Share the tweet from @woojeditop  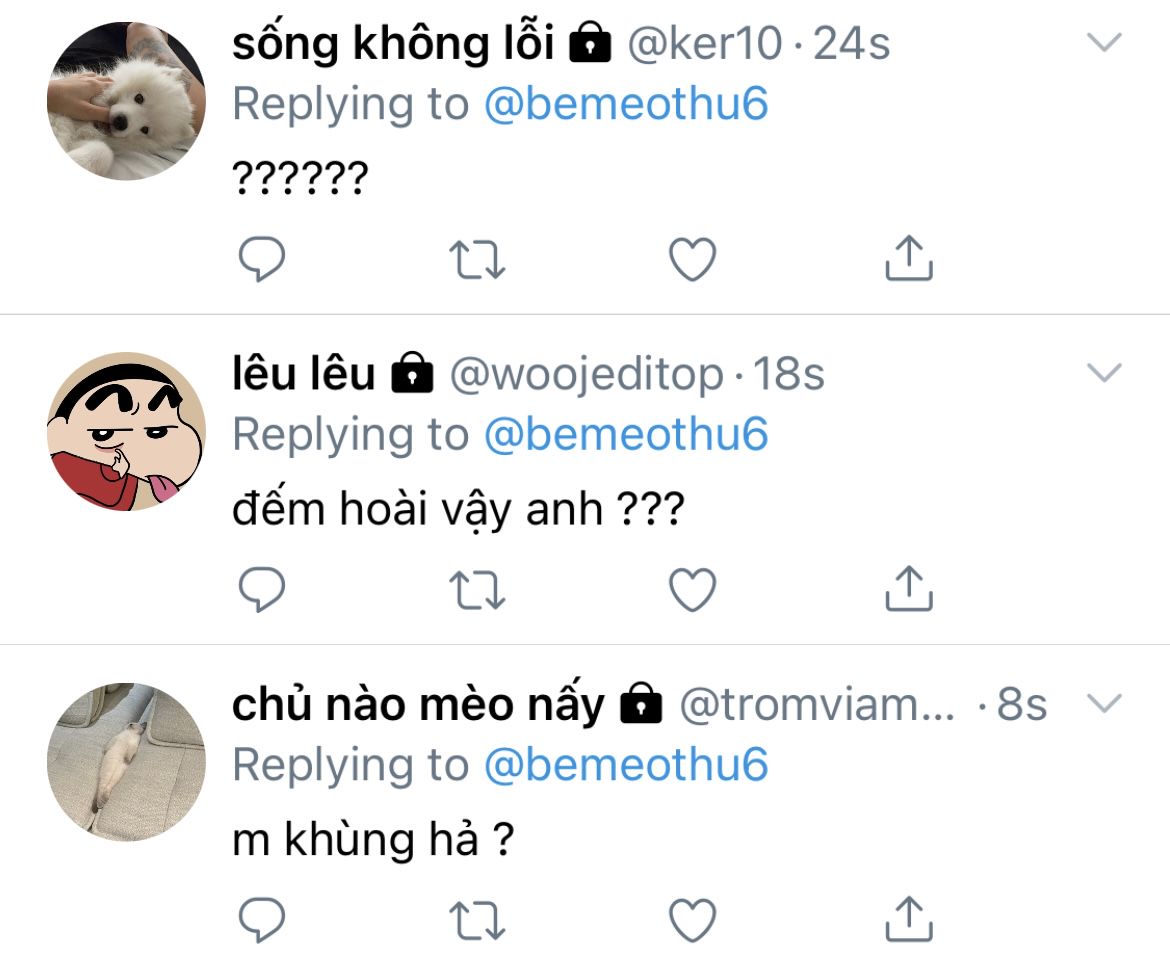click(909, 588)
